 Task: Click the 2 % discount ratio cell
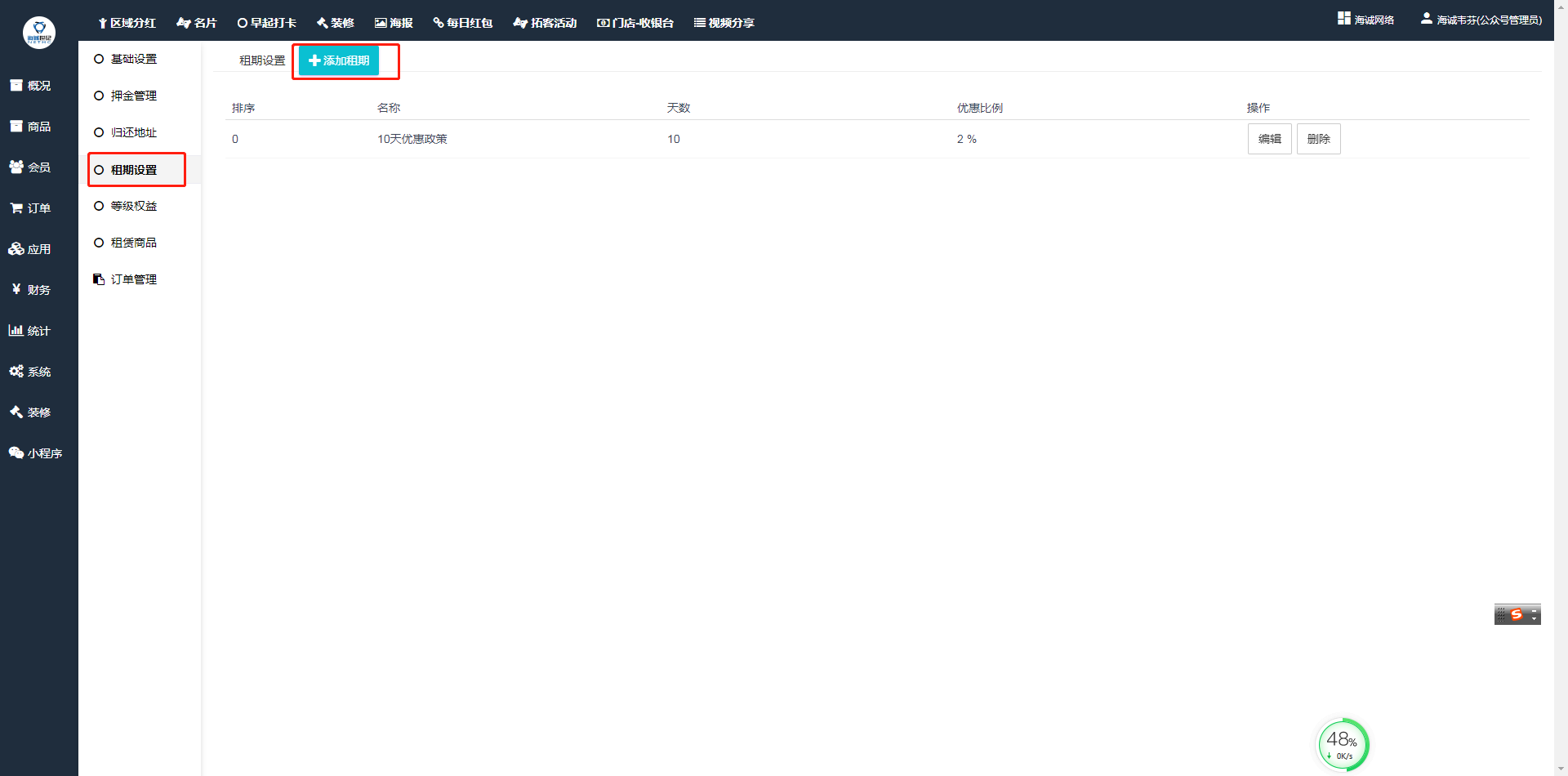[x=967, y=139]
